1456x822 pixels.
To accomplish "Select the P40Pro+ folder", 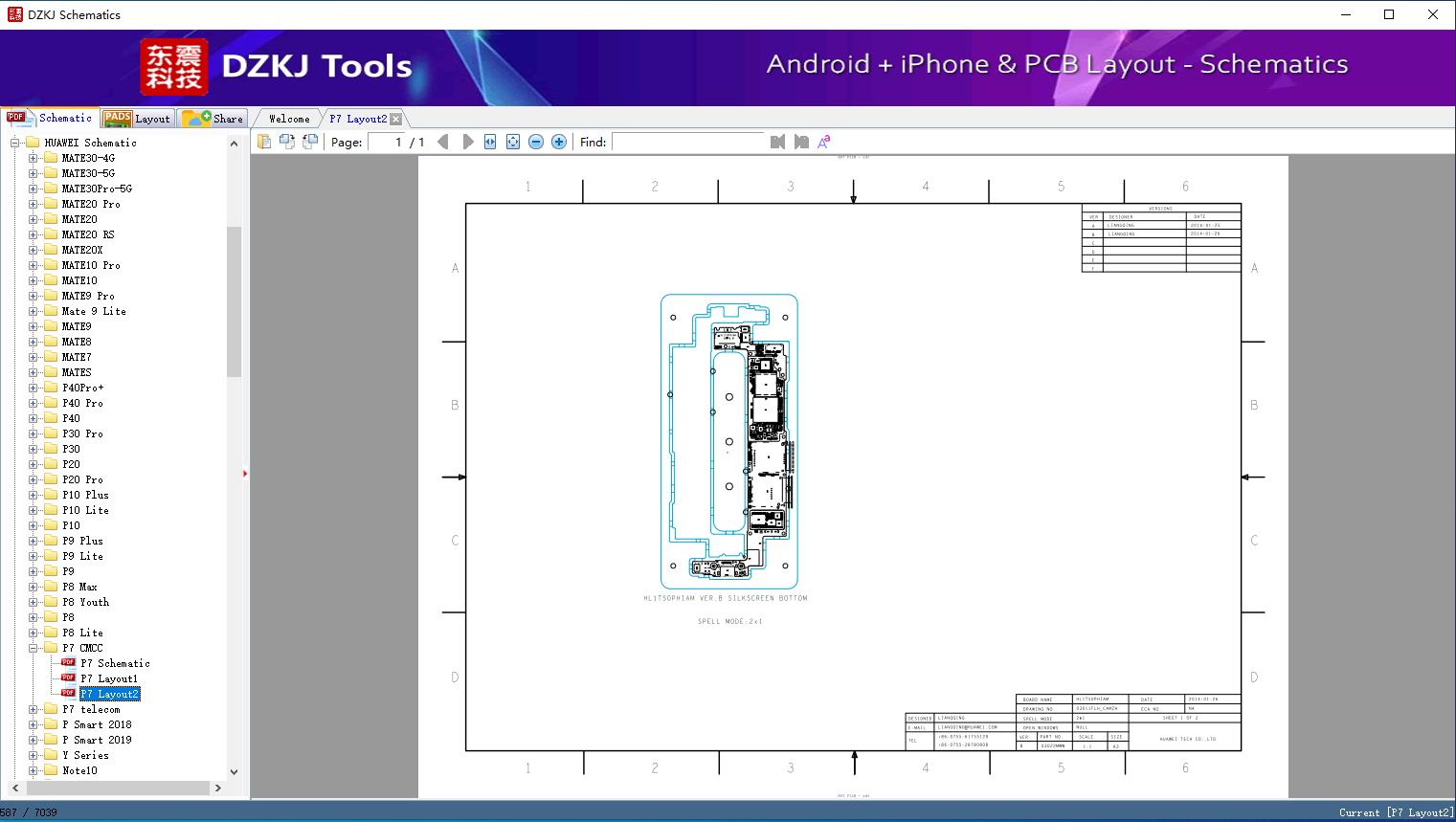I will click(83, 388).
